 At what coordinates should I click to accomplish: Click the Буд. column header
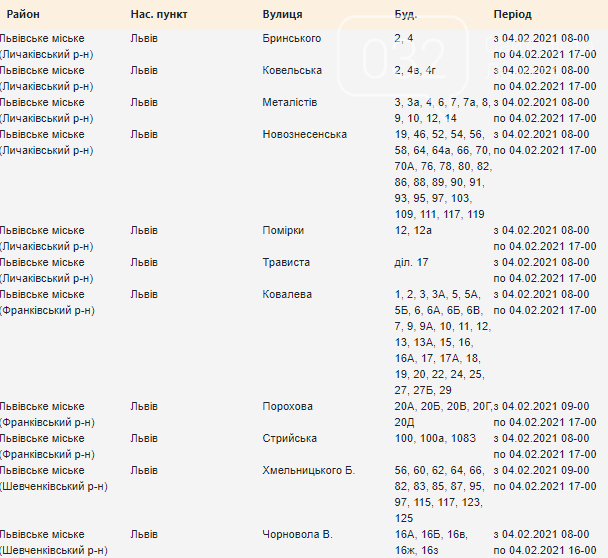406,14
